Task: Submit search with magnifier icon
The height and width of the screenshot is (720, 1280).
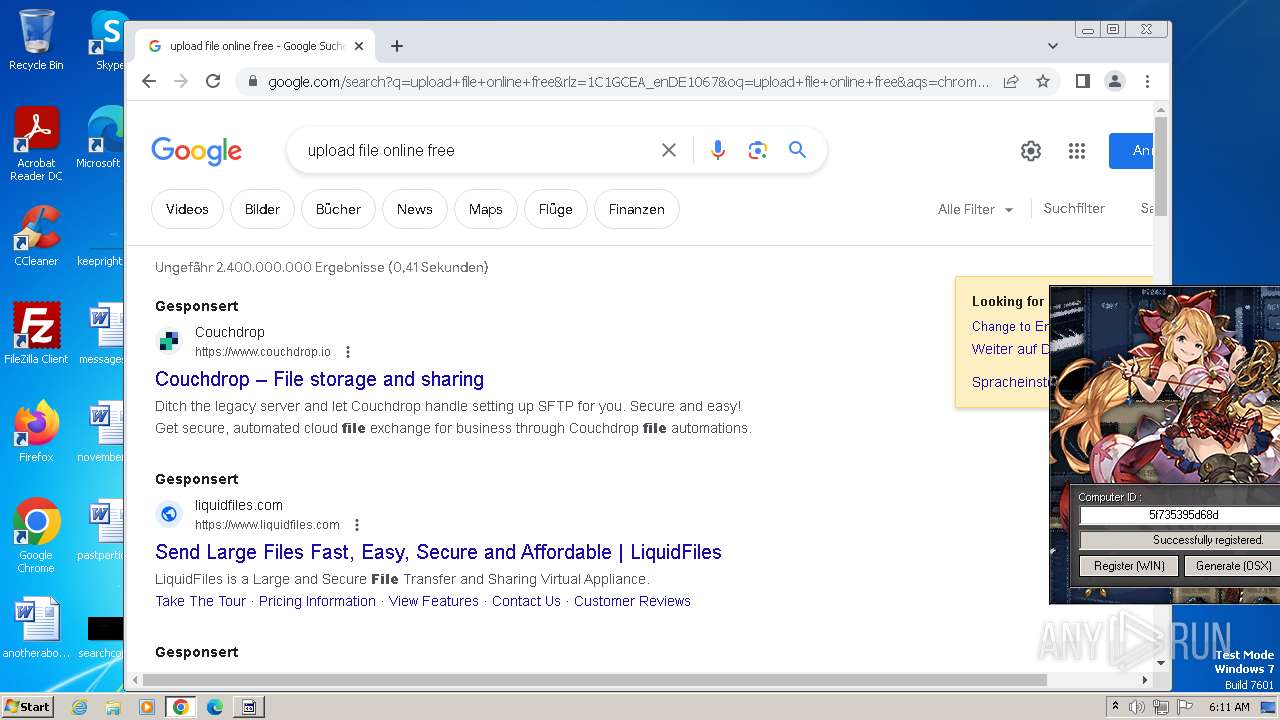Action: tap(797, 150)
